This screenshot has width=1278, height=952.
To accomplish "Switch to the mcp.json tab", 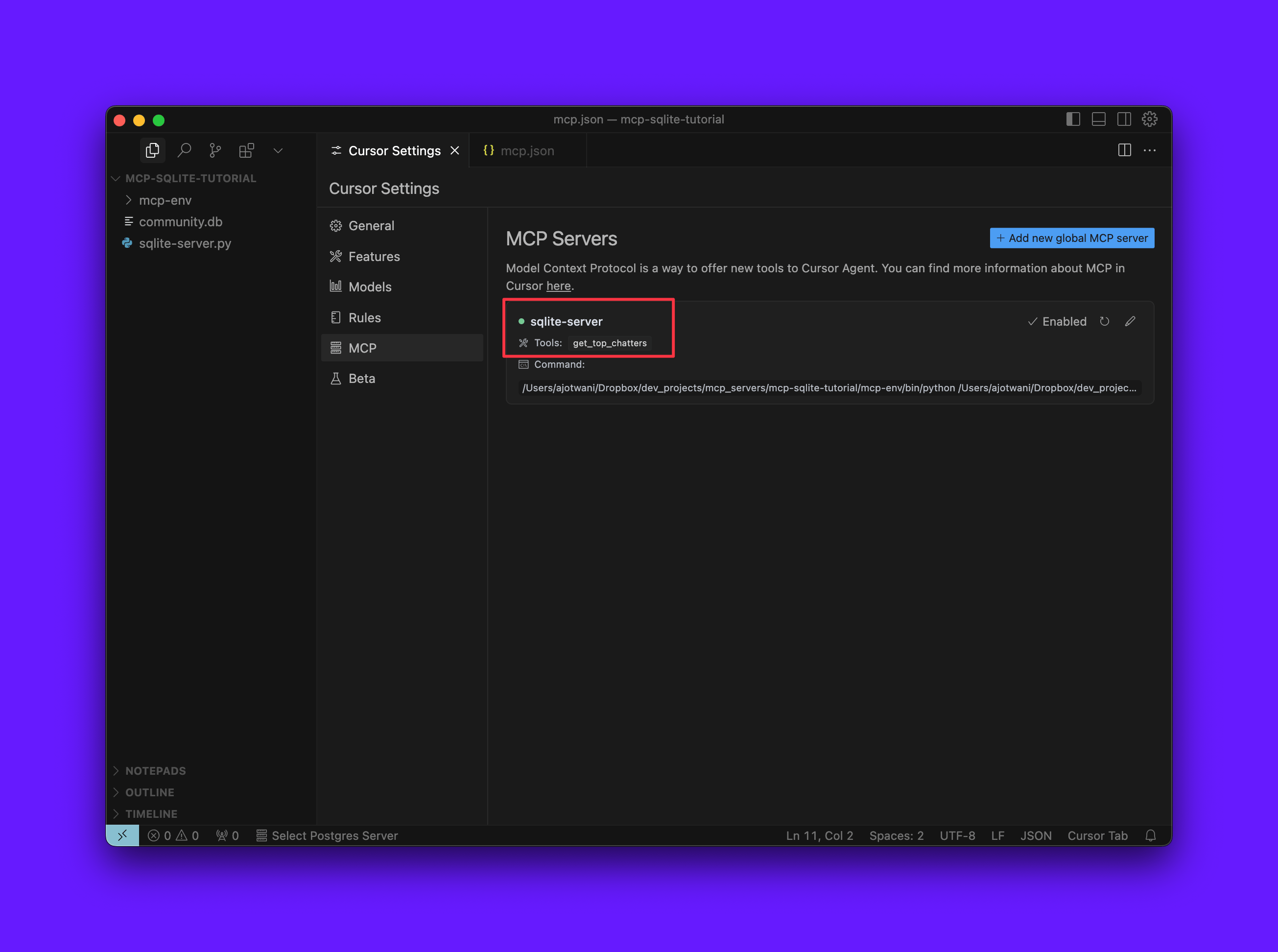I will click(527, 150).
